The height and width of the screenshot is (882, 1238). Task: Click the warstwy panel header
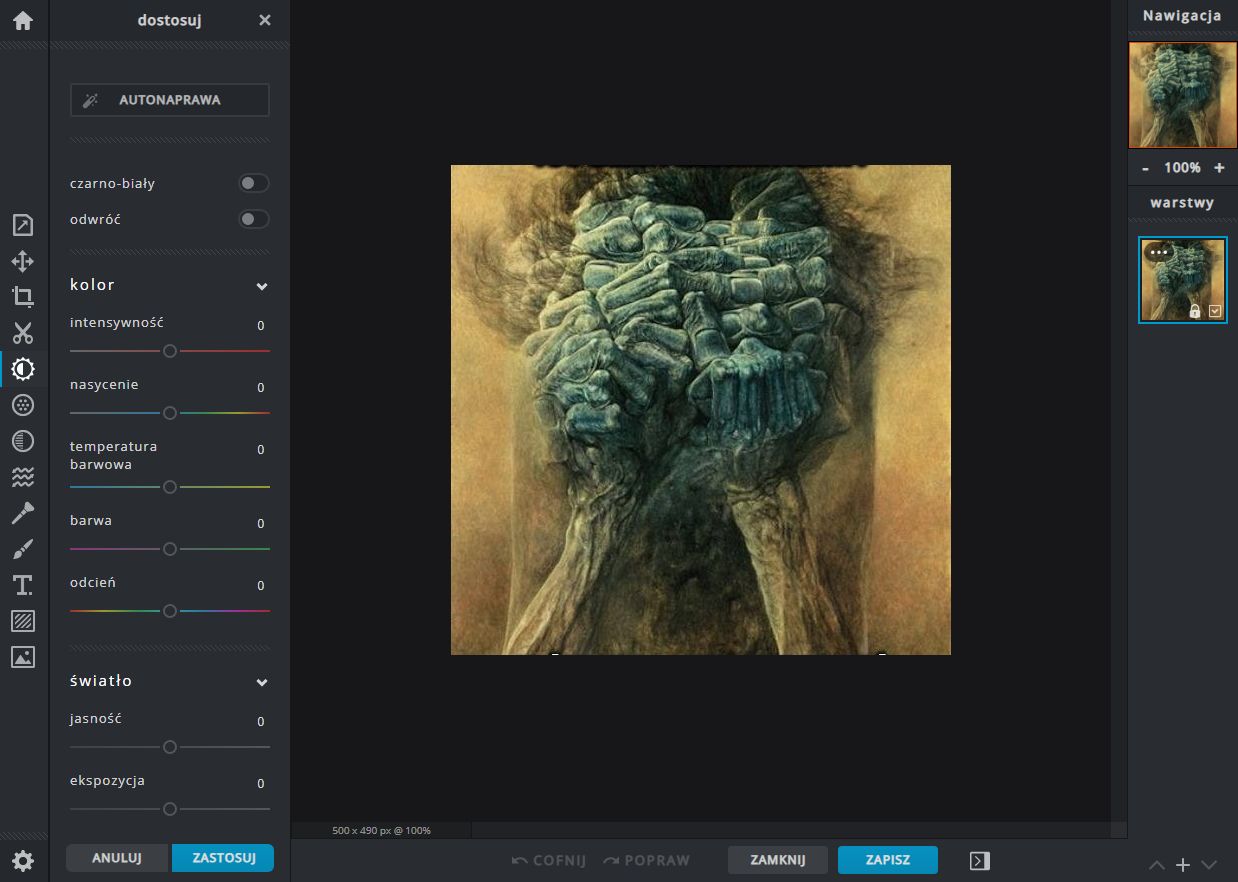click(1182, 202)
